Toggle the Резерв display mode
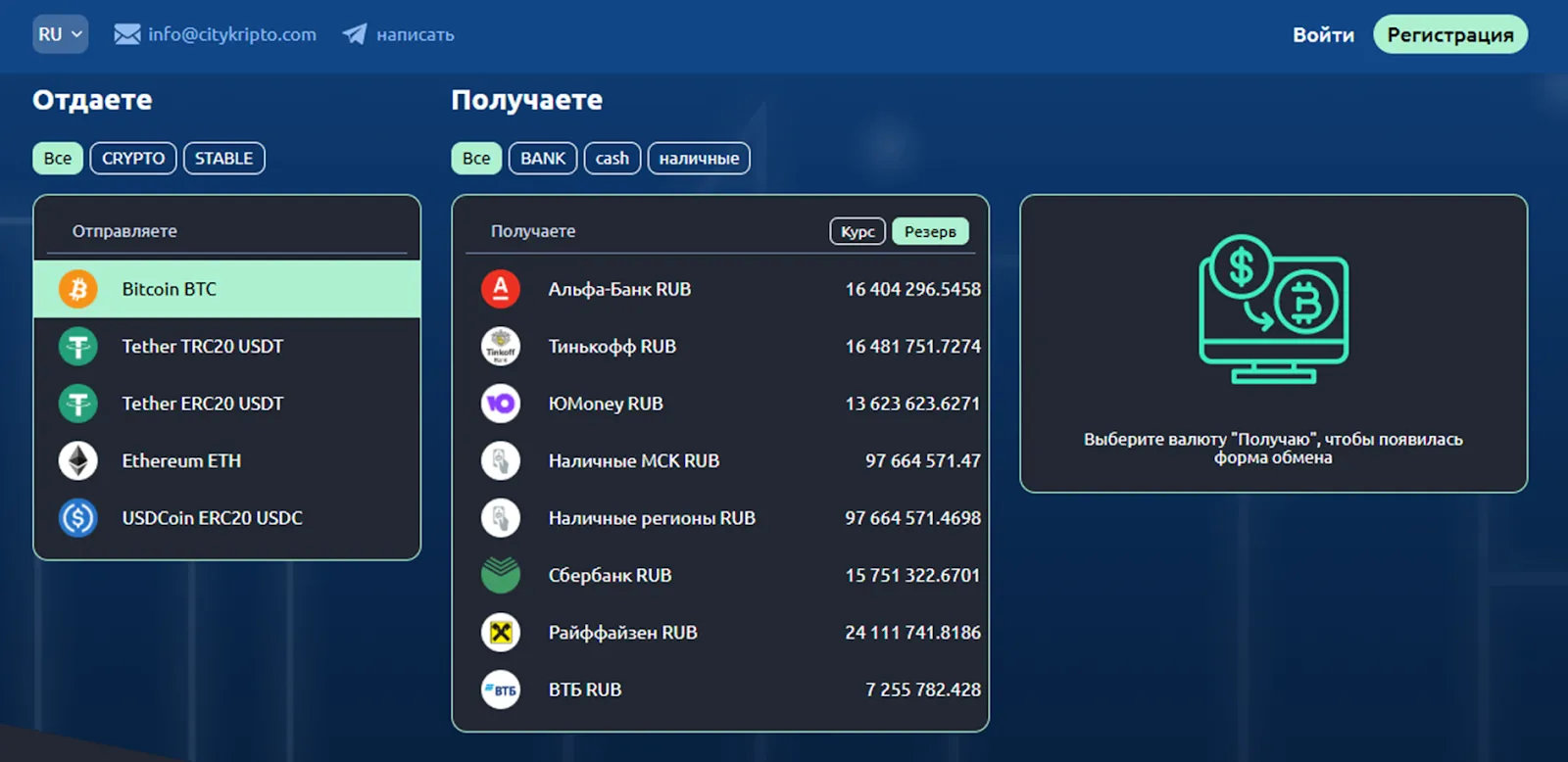The image size is (1568, 762). pyautogui.click(x=930, y=231)
